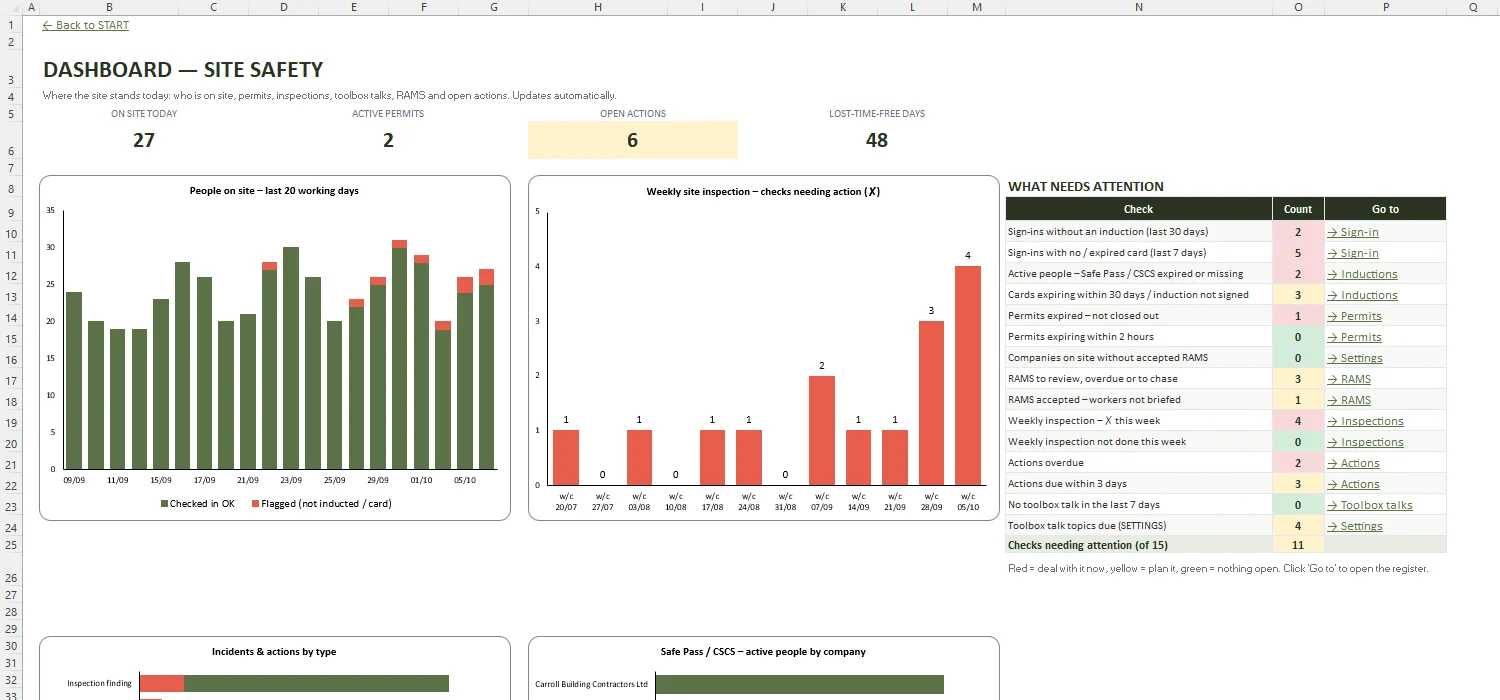
Task: Go to Inspections for weekly inspection ✗ this week
Action: point(1365,421)
